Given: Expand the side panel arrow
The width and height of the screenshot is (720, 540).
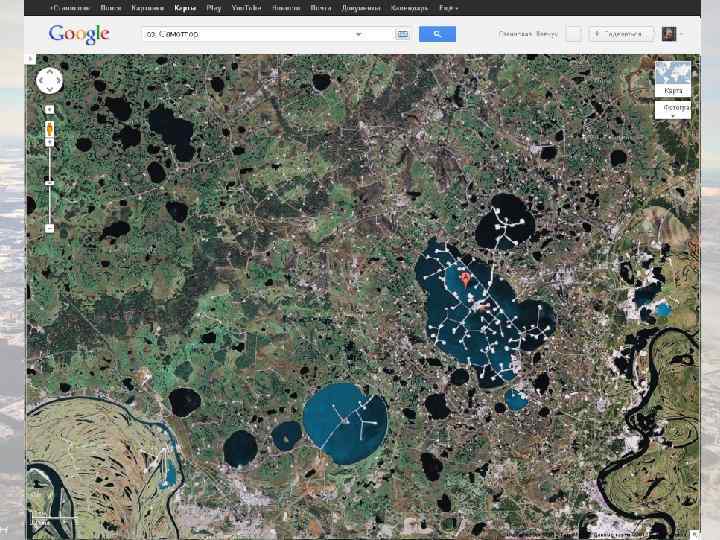Looking at the screenshot, I should [x=30, y=59].
